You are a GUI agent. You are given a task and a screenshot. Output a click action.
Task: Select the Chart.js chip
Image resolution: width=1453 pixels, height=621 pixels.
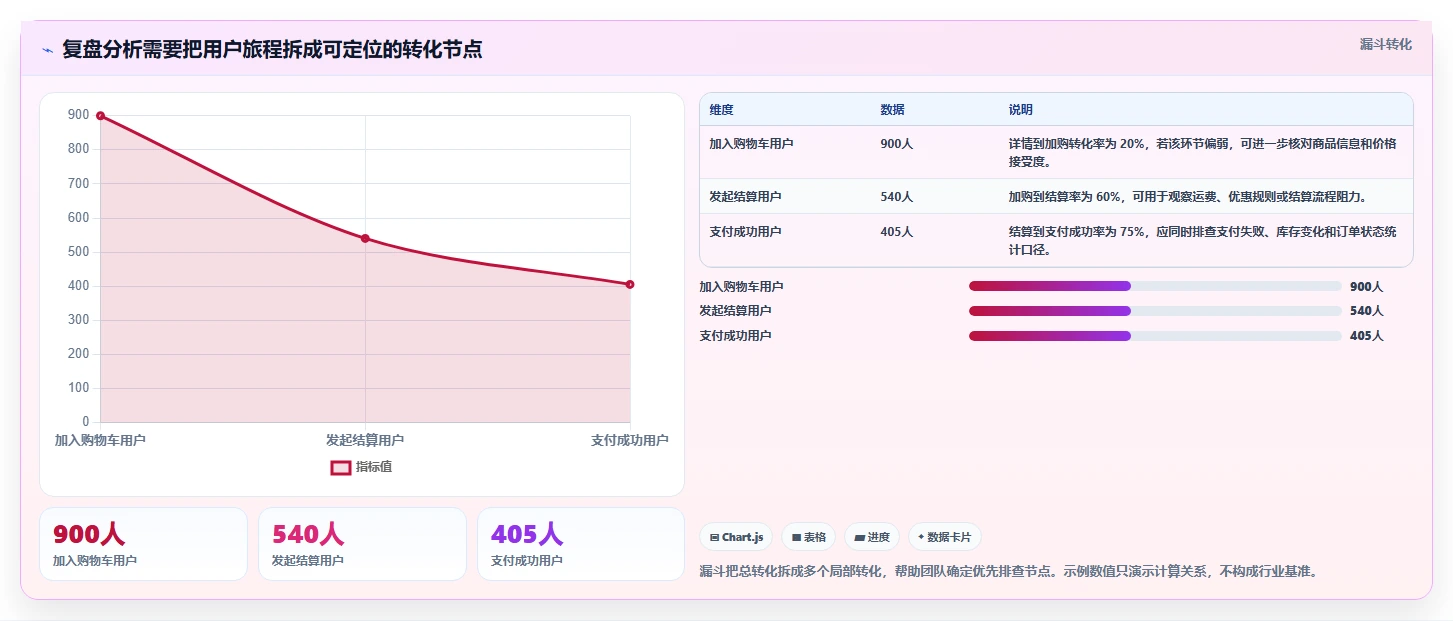735,537
